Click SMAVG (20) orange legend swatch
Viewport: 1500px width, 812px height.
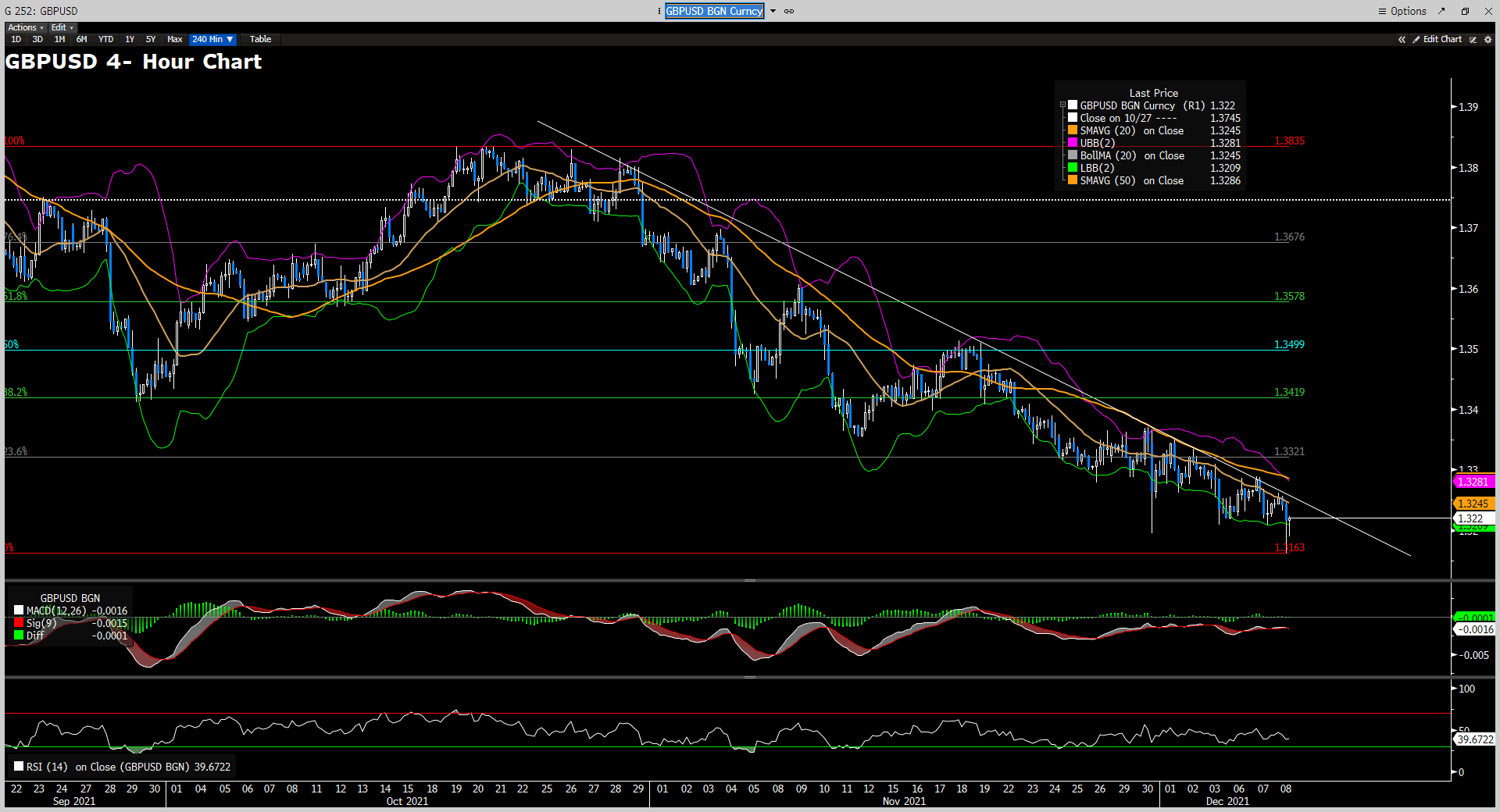tap(1073, 130)
